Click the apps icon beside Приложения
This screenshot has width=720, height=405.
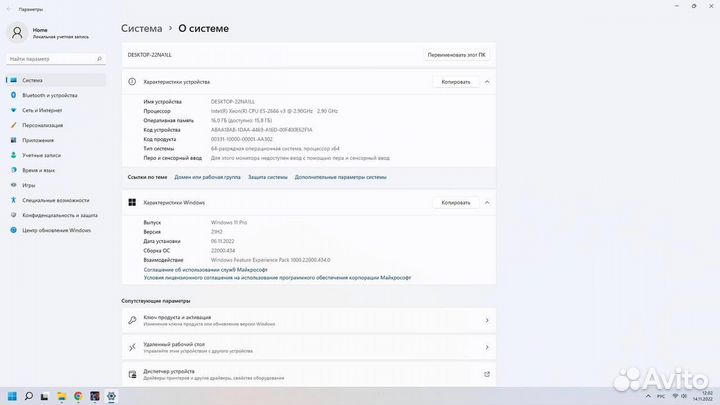pos(13,140)
